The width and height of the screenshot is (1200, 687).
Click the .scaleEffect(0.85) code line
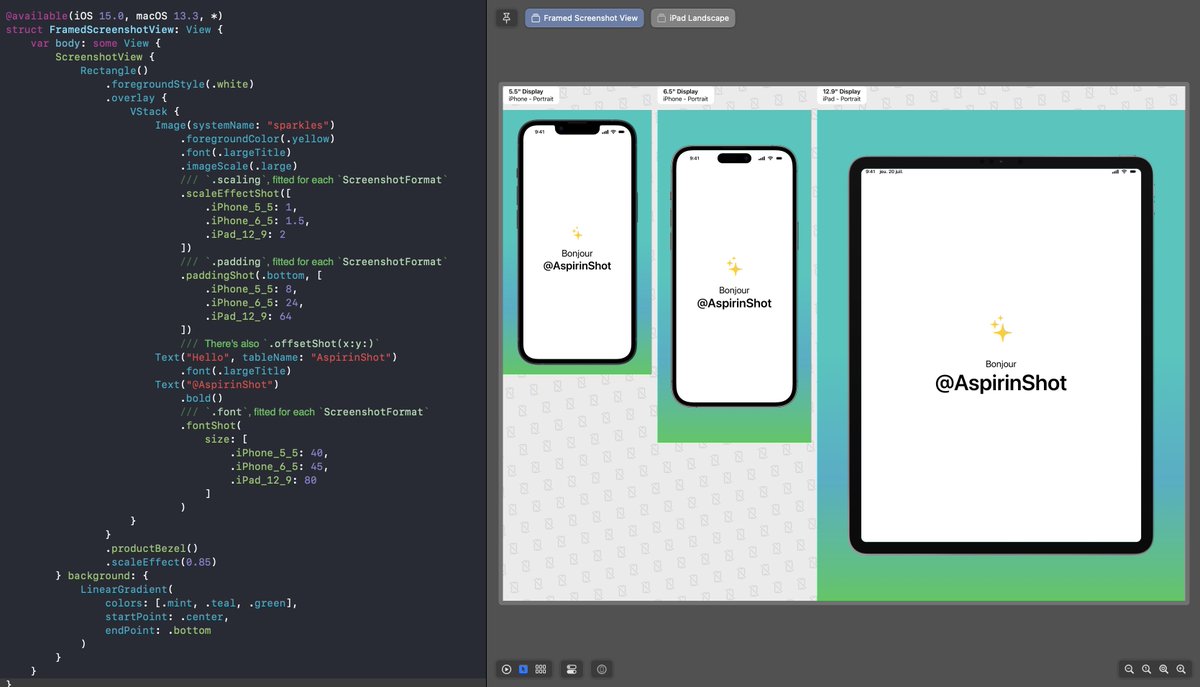coord(161,562)
